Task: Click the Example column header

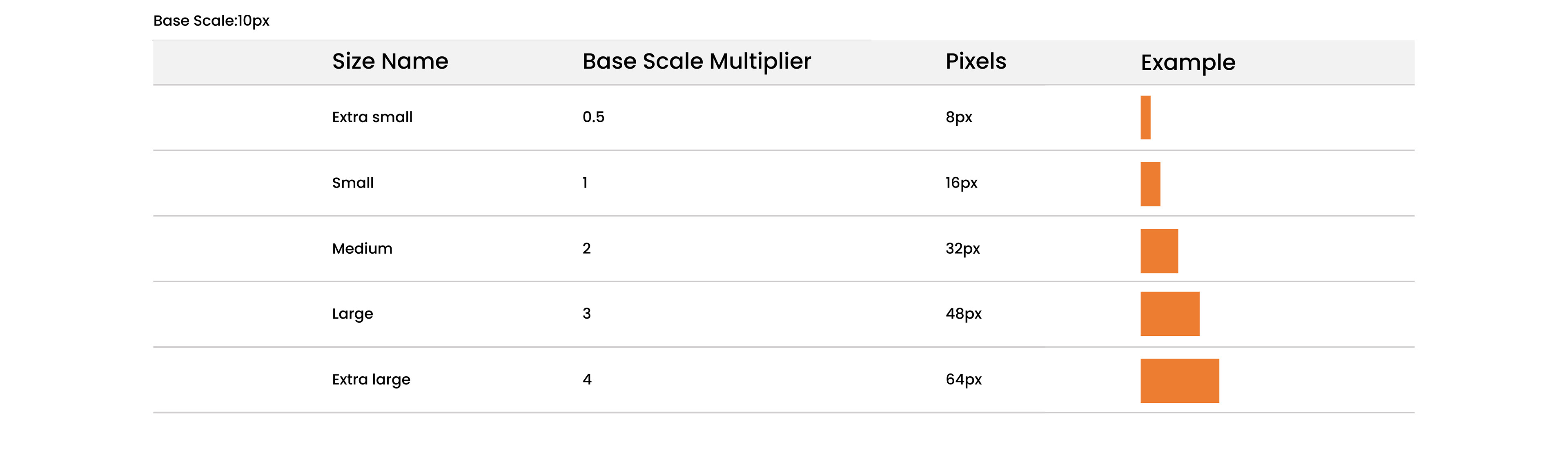Action: pos(1187,63)
